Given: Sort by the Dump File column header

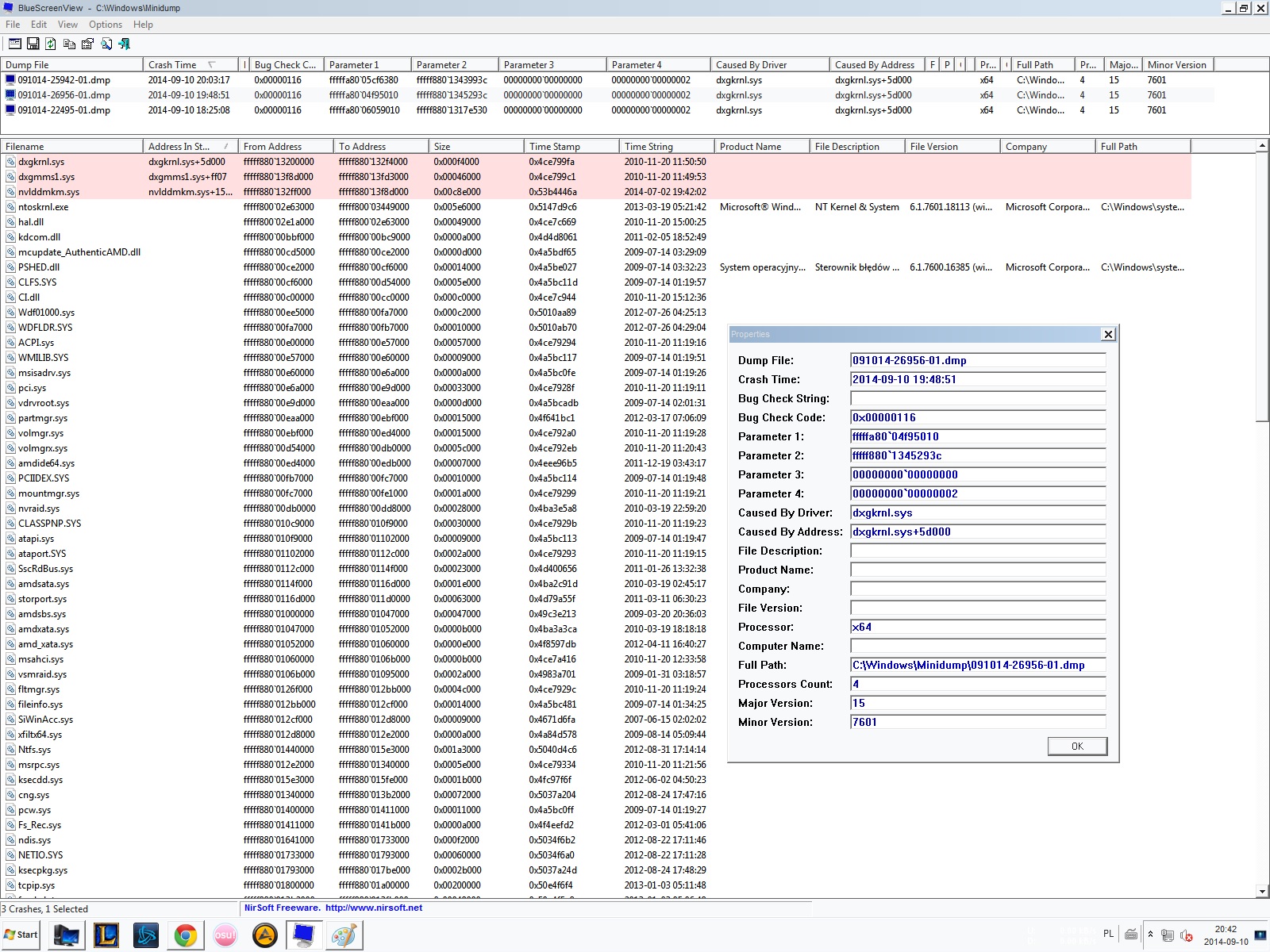Looking at the screenshot, I should [x=71, y=65].
